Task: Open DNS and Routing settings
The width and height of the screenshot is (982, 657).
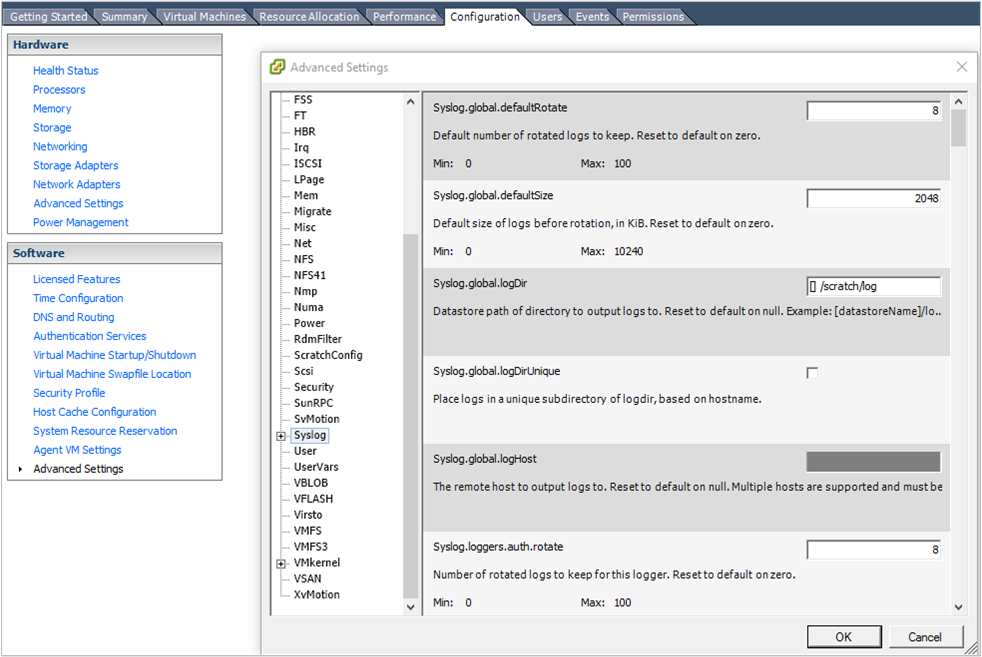Action: (73, 316)
